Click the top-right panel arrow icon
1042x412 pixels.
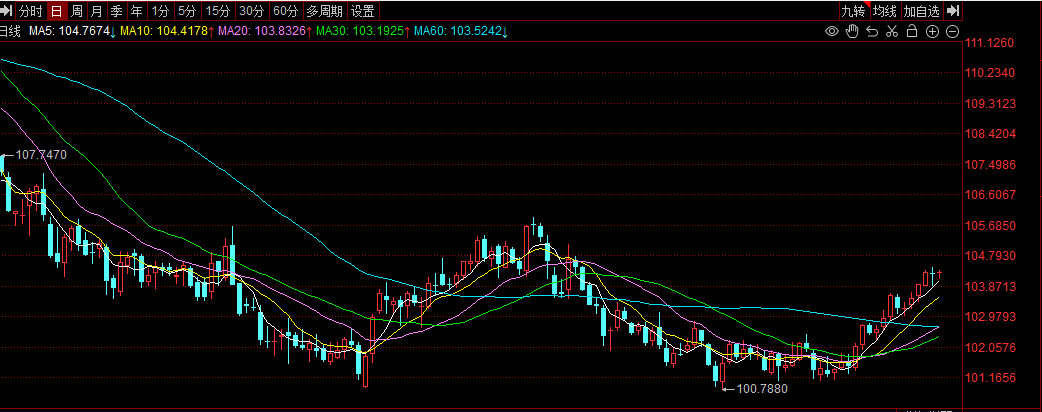(x=953, y=11)
